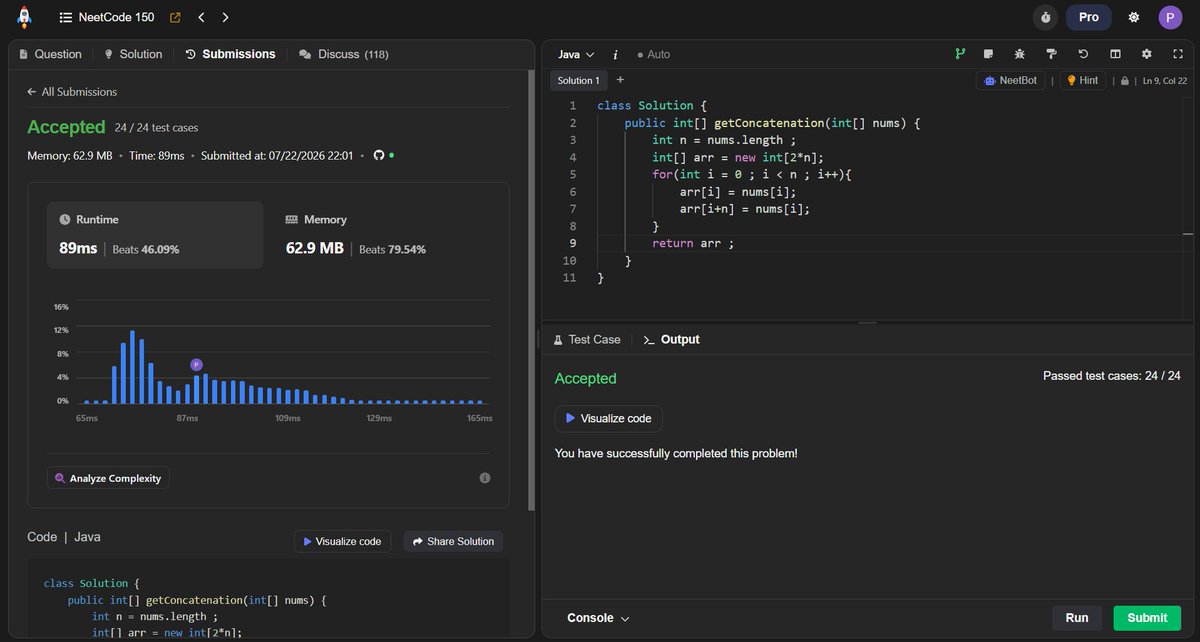Go to the previous problem arrow

(x=202, y=17)
